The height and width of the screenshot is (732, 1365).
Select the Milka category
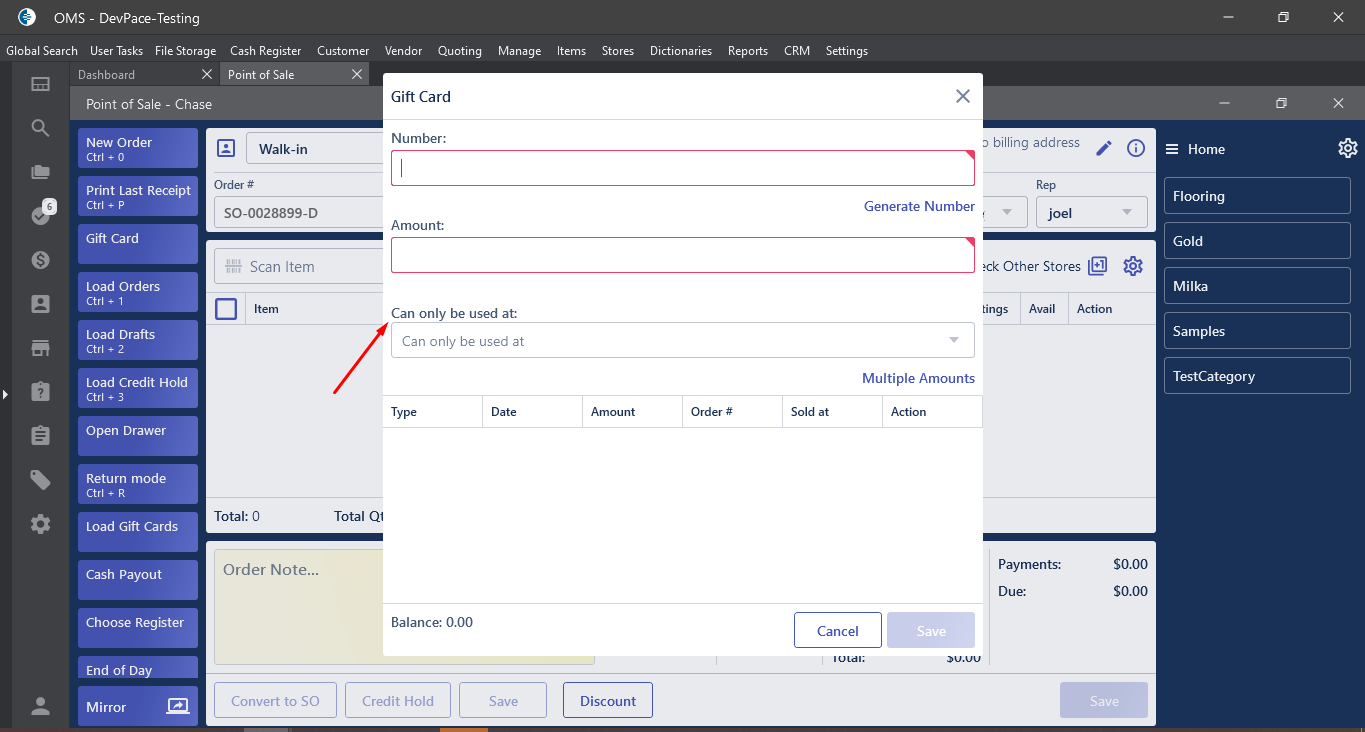(1257, 286)
